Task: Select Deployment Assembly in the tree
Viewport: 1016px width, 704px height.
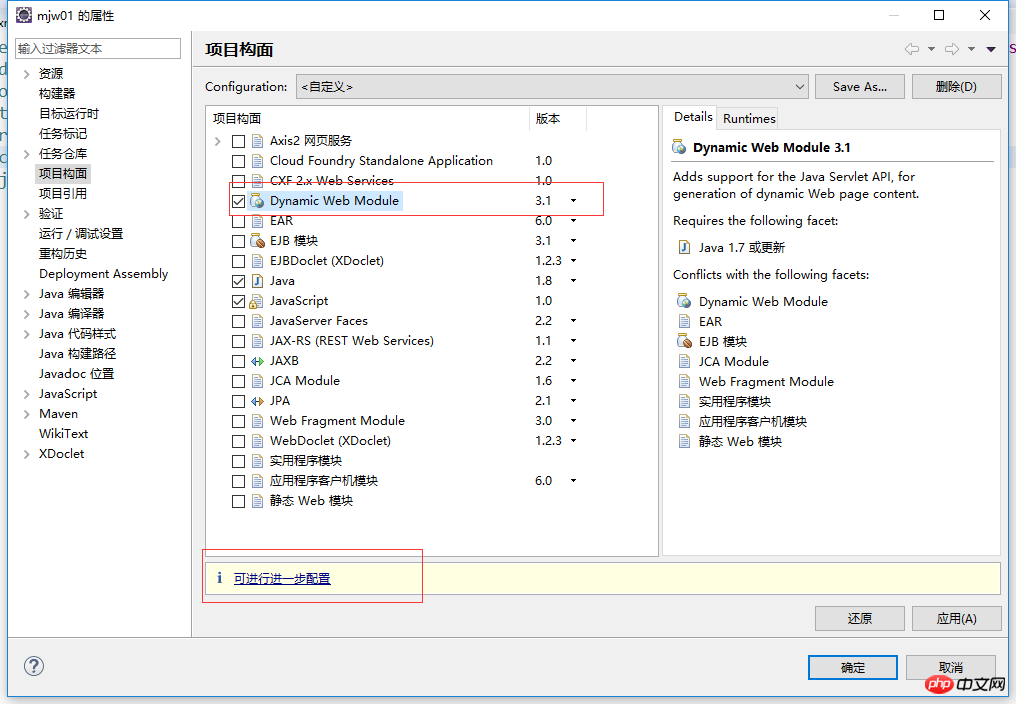Action: point(104,274)
